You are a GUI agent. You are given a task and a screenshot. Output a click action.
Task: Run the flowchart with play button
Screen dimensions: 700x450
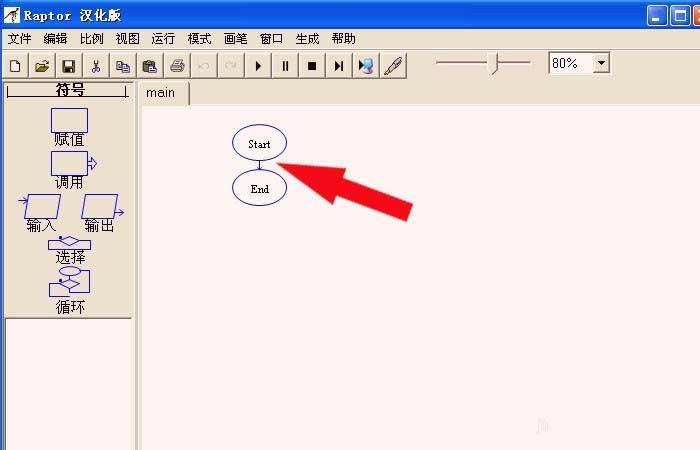258,66
